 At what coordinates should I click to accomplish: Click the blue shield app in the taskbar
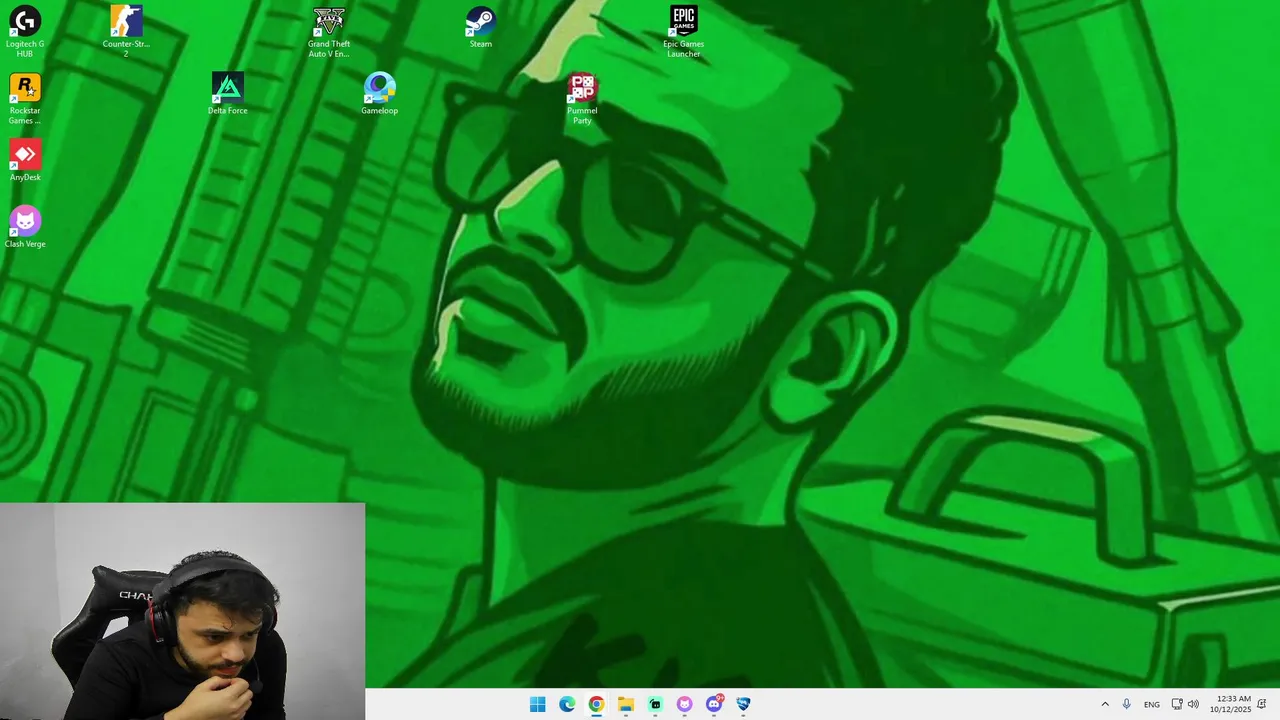pos(743,704)
